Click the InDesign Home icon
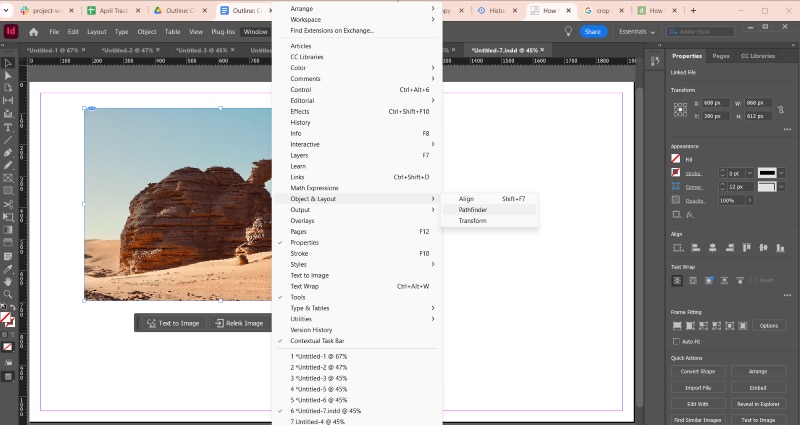Image resolution: width=800 pixels, height=425 pixels. click(x=34, y=32)
